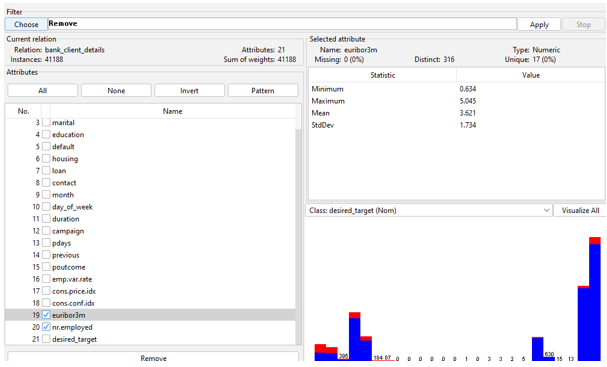The height and width of the screenshot is (367, 607).
Task: Check the poutcome attribute checkbox
Action: tap(46, 267)
